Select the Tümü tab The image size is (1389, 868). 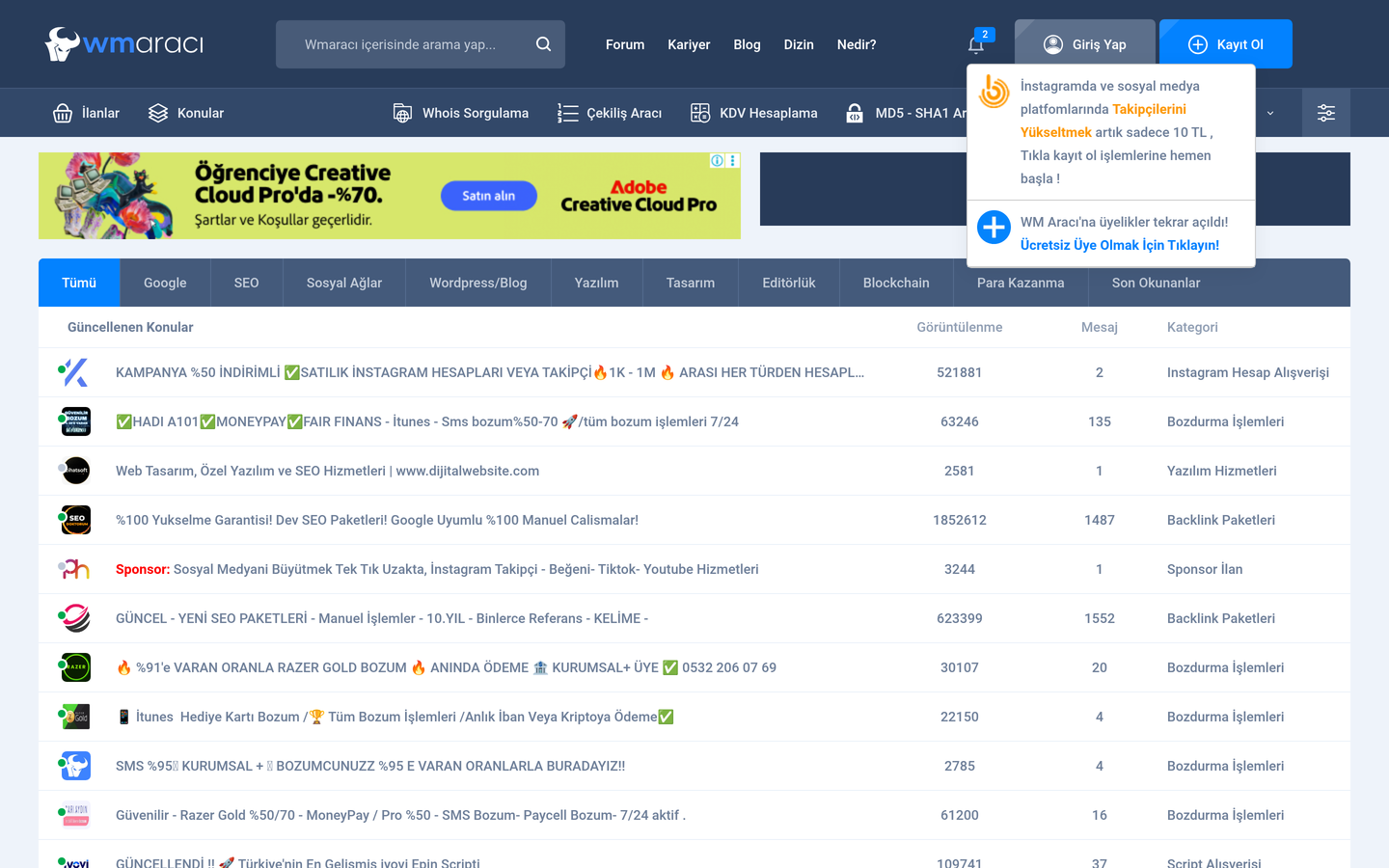tap(79, 283)
